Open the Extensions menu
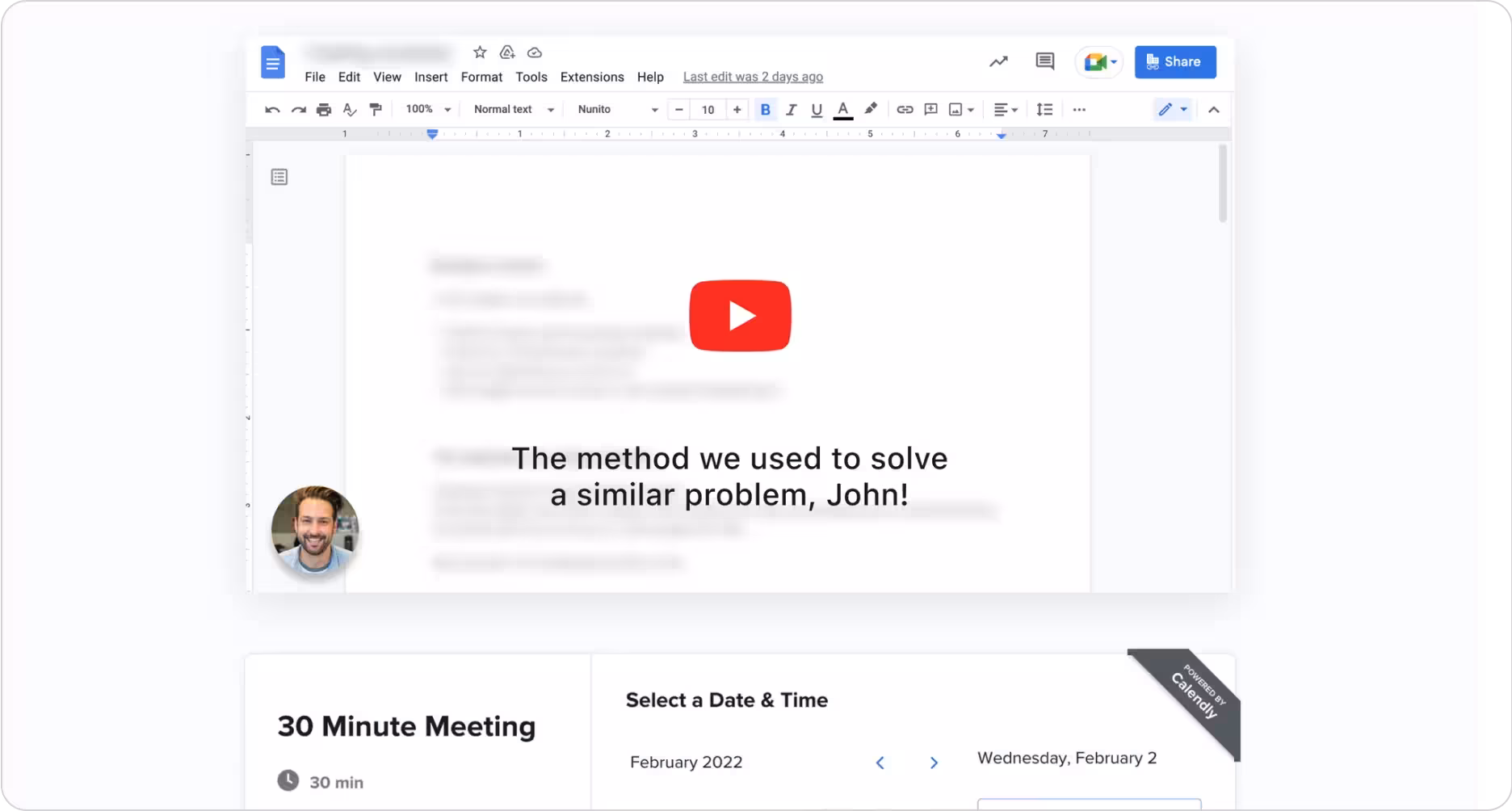The width and height of the screenshot is (1512, 811). coord(591,77)
